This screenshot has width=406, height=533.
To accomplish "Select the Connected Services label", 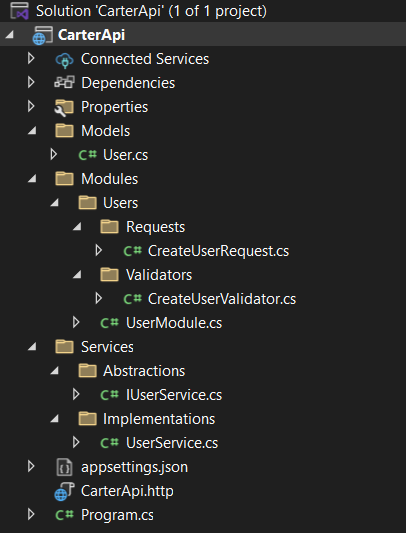I will 145,59.
